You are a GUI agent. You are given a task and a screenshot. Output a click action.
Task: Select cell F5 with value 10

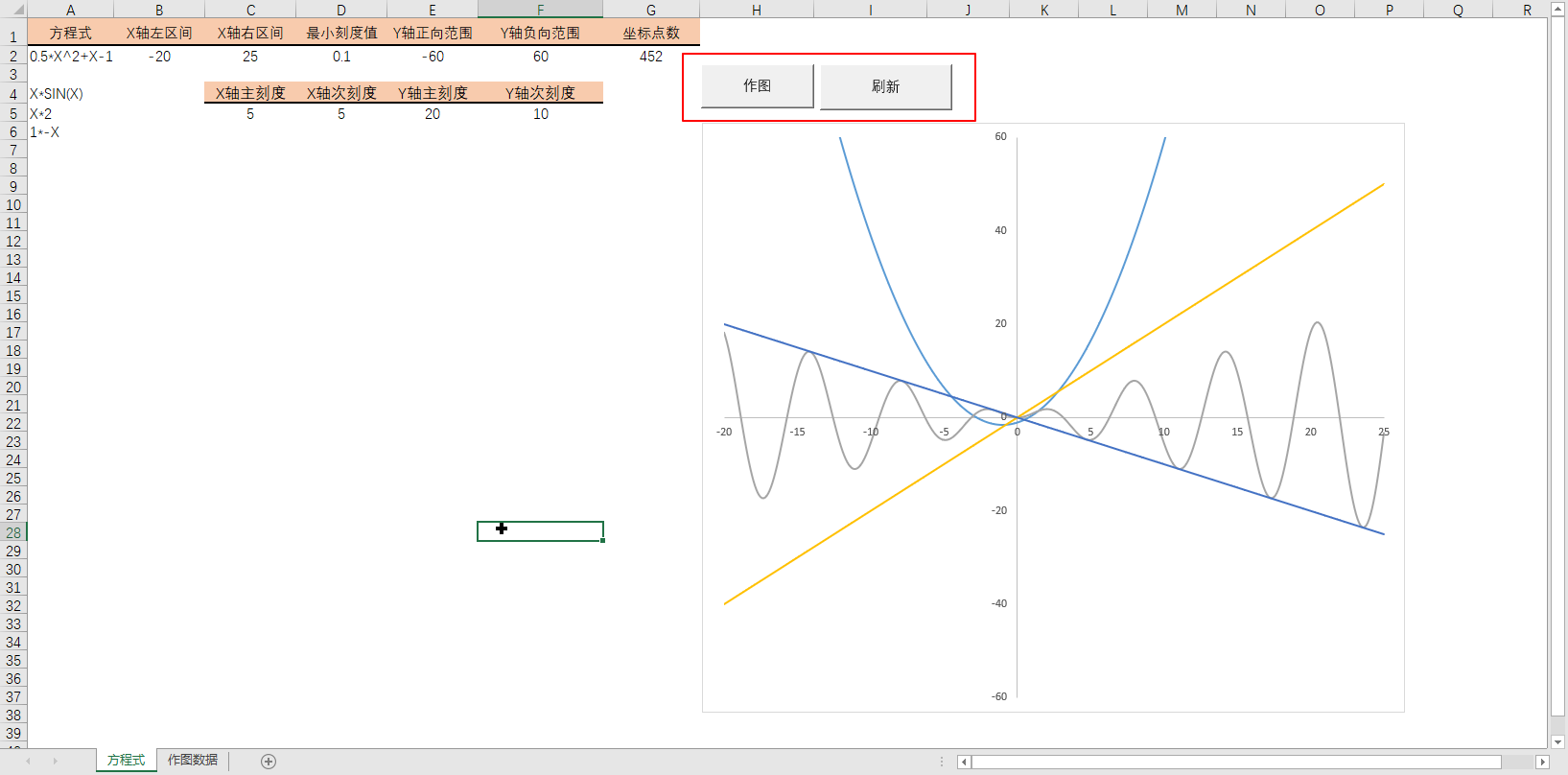pos(541,114)
